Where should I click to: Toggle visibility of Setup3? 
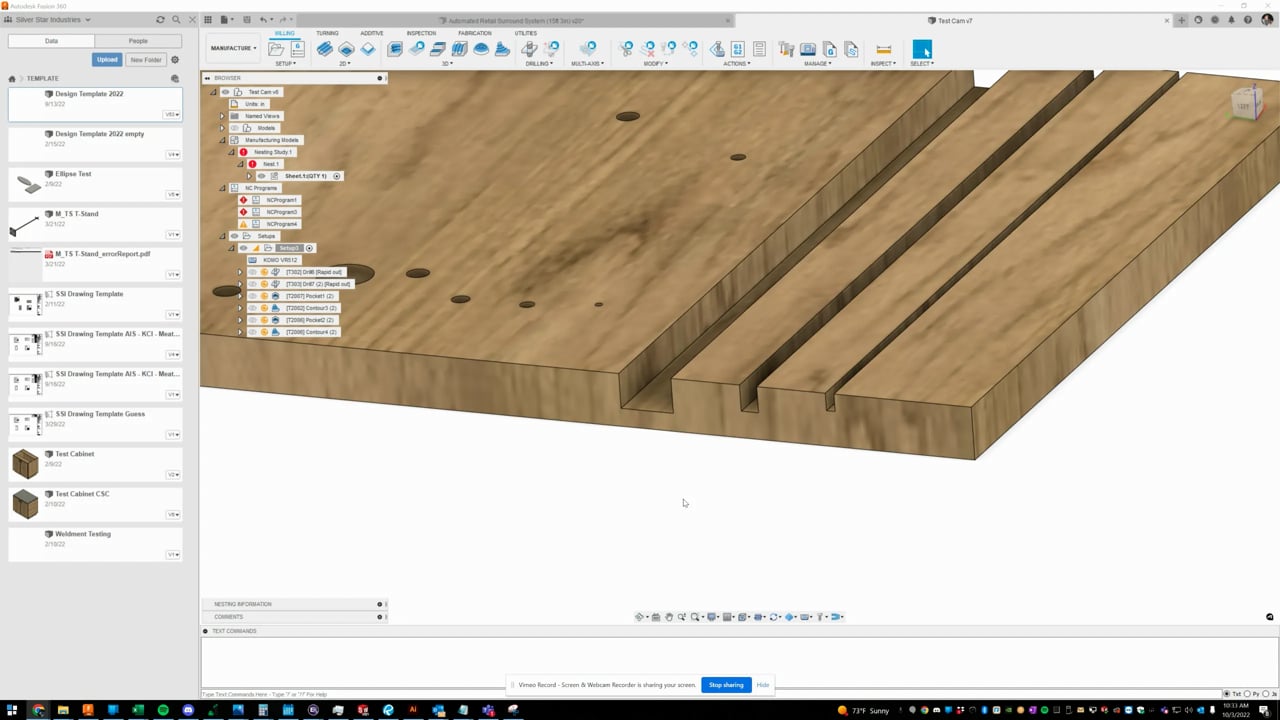(x=243, y=248)
